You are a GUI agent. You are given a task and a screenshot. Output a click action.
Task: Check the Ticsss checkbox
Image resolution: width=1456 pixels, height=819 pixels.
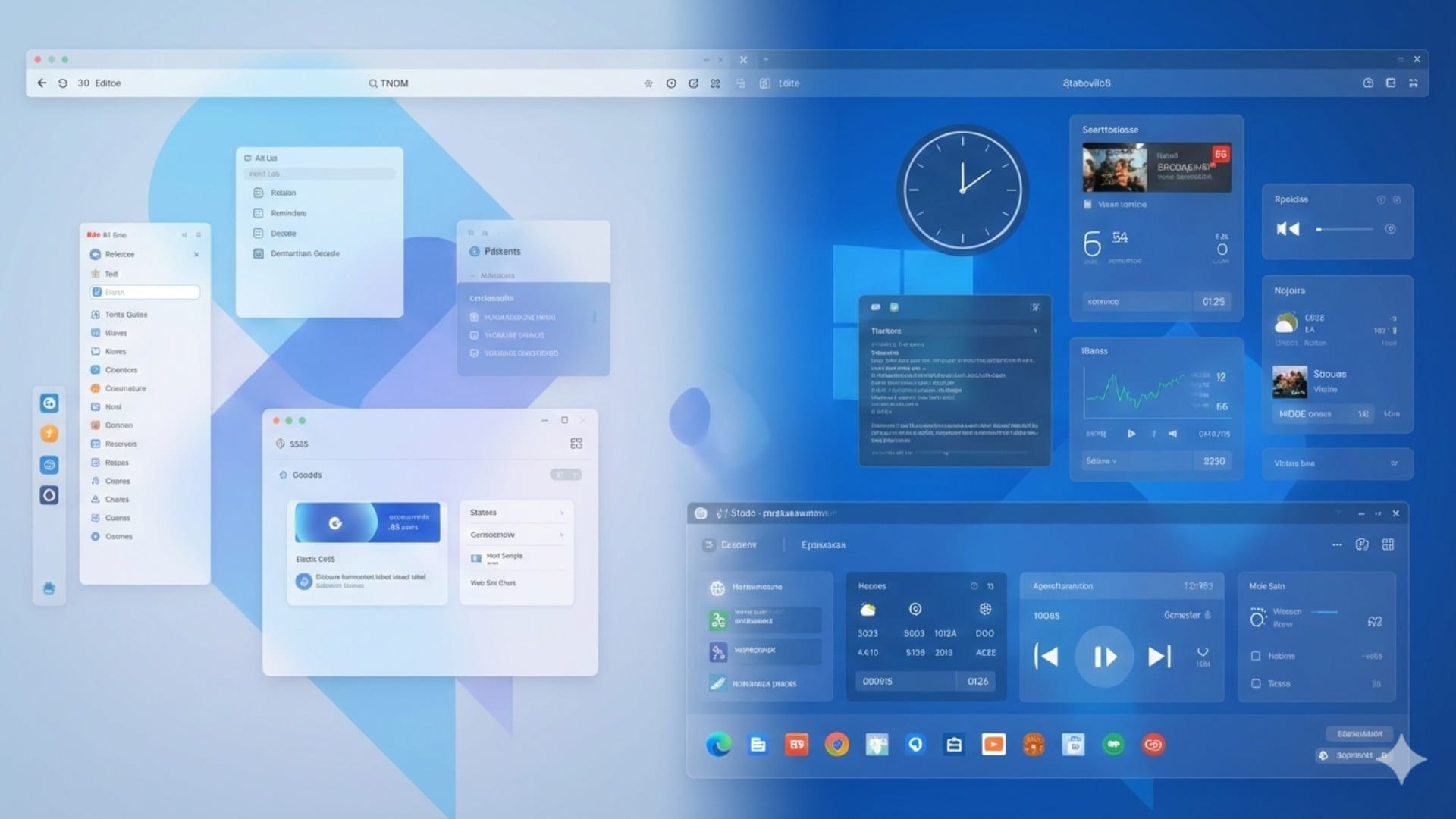point(1256,683)
